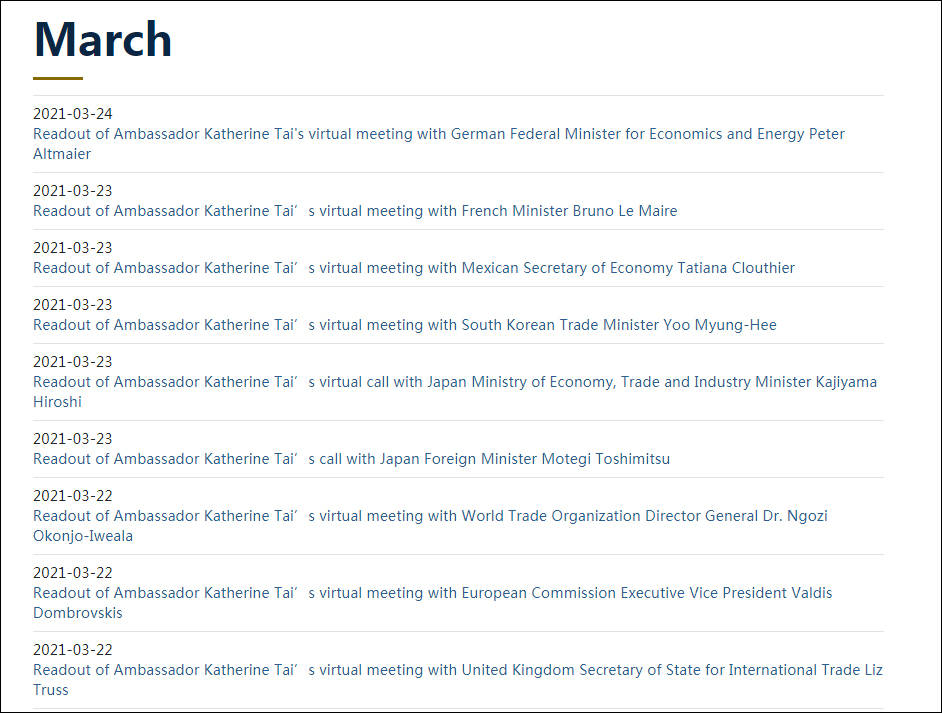
Task: Open South Korean Minister Yoo Myung-Hee readout
Action: tap(405, 325)
